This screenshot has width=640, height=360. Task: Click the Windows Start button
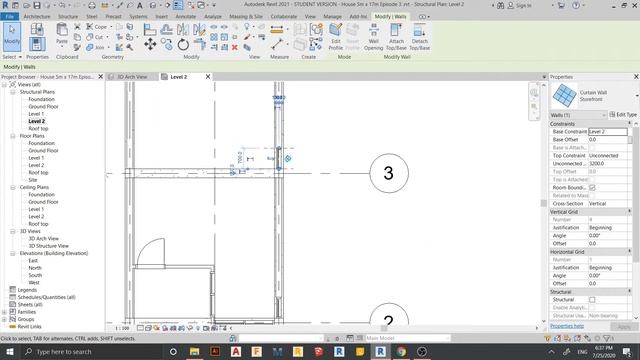coord(9,351)
